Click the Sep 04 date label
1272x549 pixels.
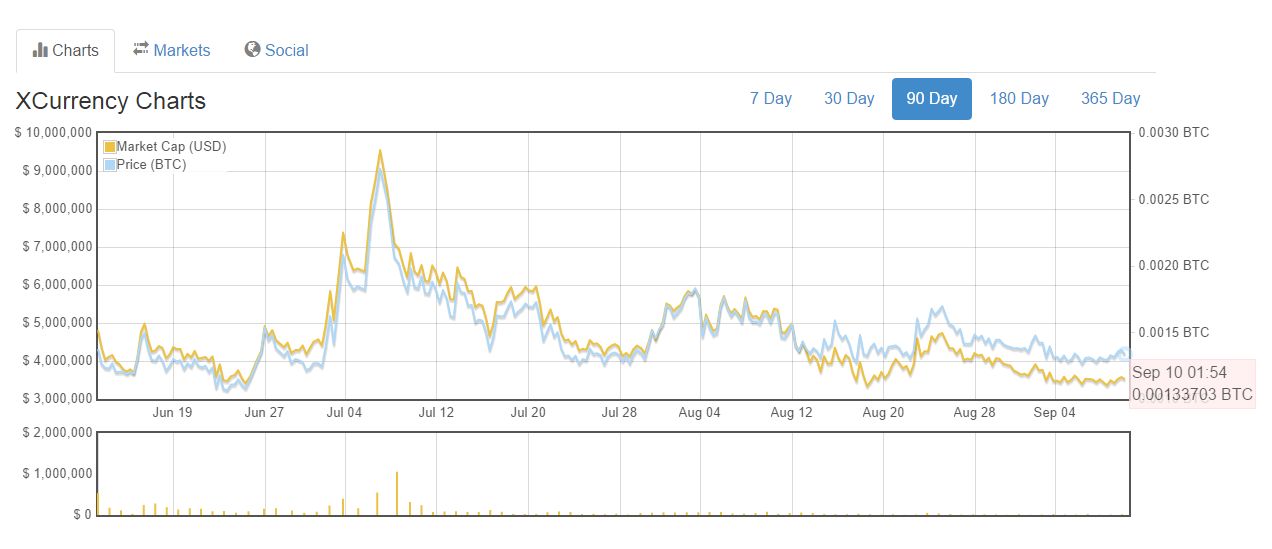pos(1054,412)
